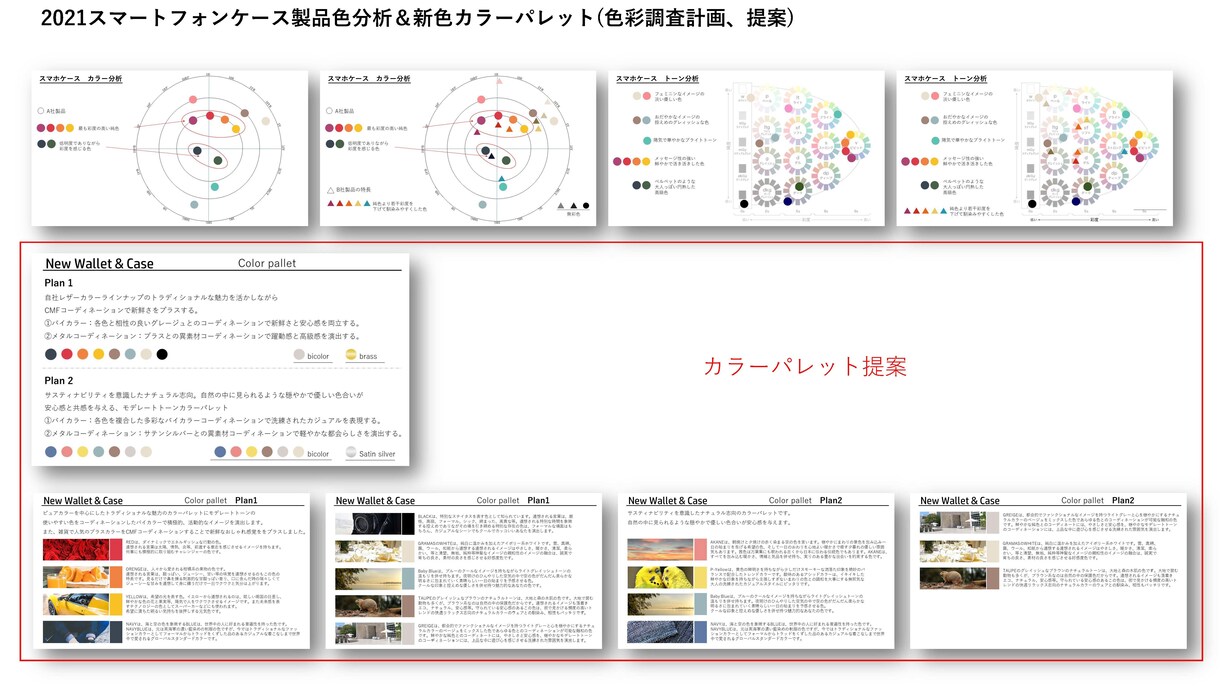Click the brass label text

(370, 356)
